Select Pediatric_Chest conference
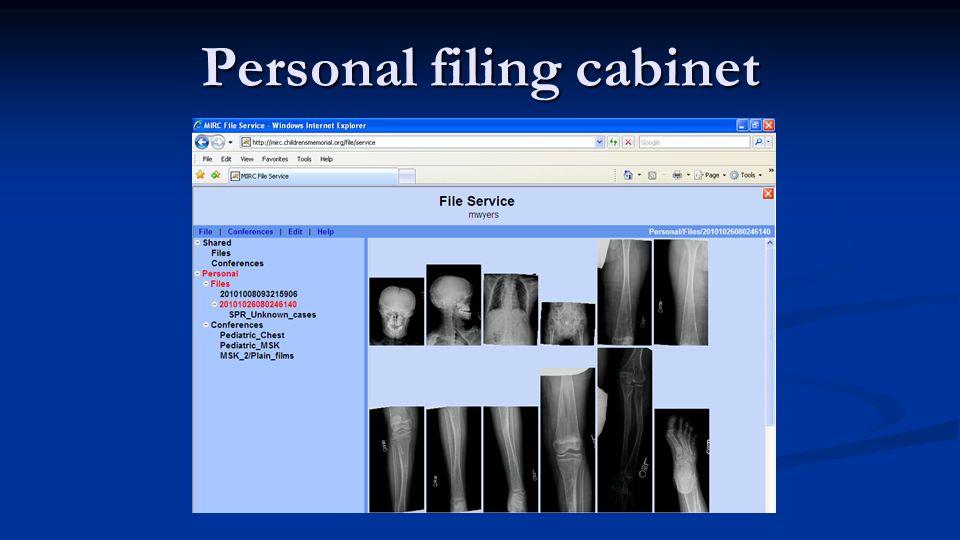The image size is (960, 540). 252,335
